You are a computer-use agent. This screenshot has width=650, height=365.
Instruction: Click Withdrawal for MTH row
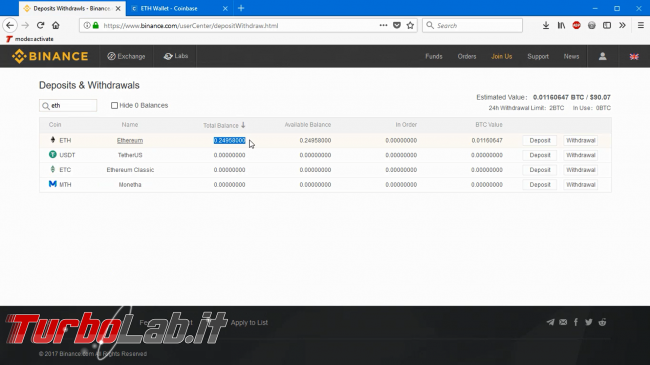point(580,185)
